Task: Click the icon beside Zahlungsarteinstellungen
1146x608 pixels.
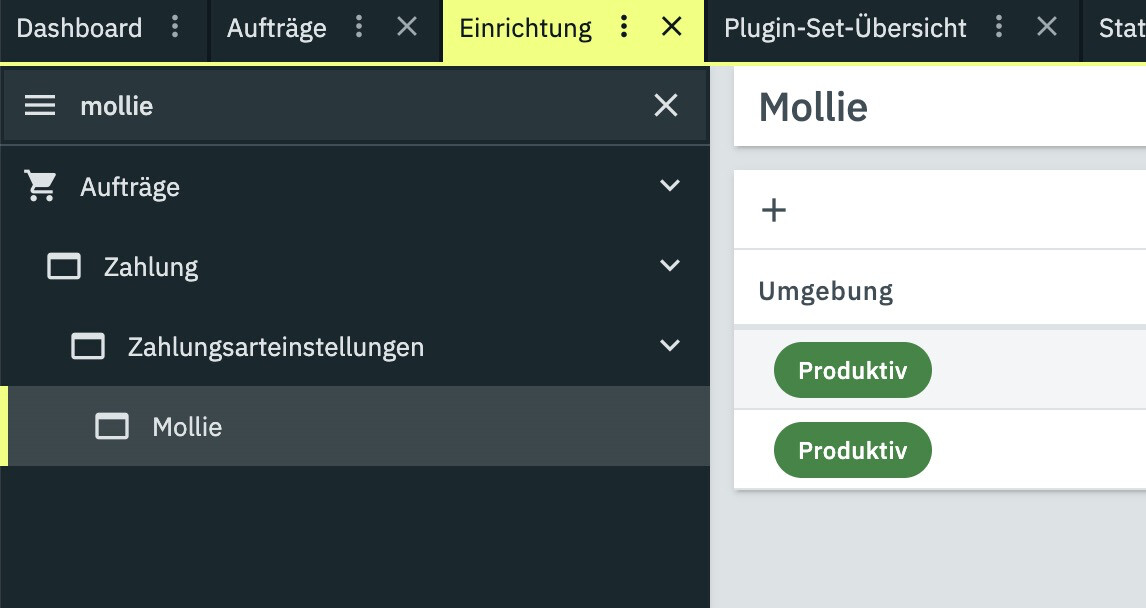Action: 88,346
